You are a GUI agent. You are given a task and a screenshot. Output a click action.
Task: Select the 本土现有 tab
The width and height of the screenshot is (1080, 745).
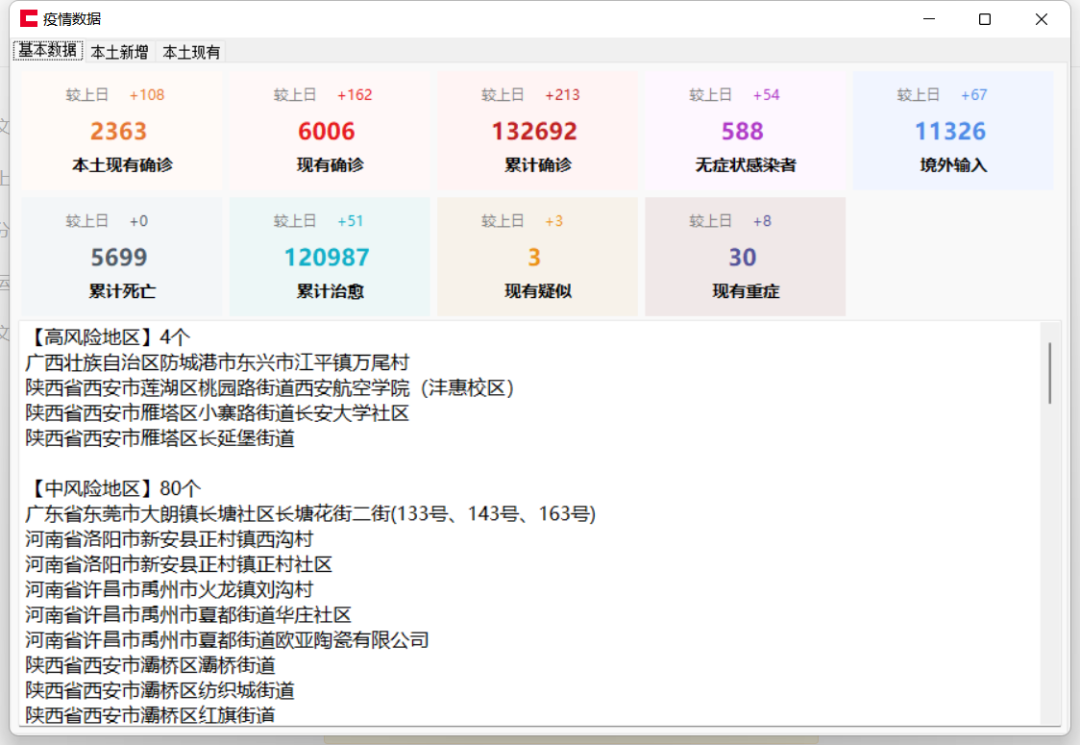coord(191,52)
